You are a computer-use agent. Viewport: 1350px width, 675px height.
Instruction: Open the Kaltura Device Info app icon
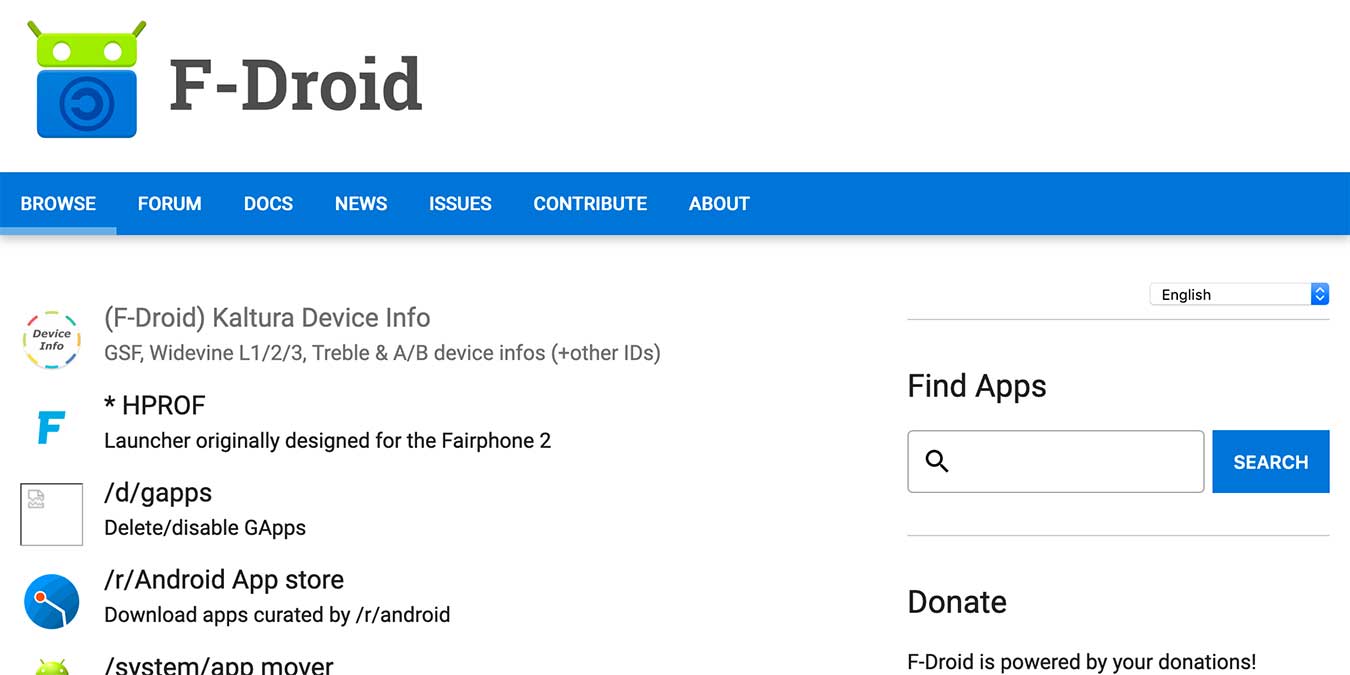tap(51, 339)
